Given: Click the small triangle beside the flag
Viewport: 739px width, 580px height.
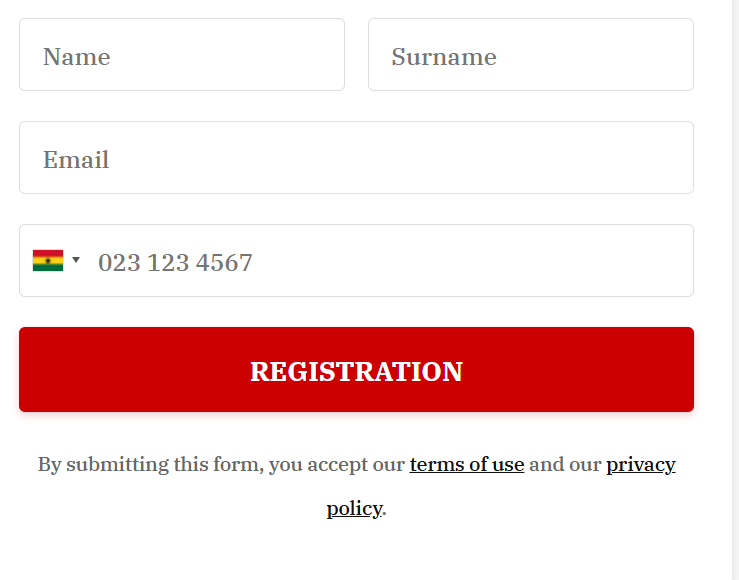Looking at the screenshot, I should click(x=76, y=260).
